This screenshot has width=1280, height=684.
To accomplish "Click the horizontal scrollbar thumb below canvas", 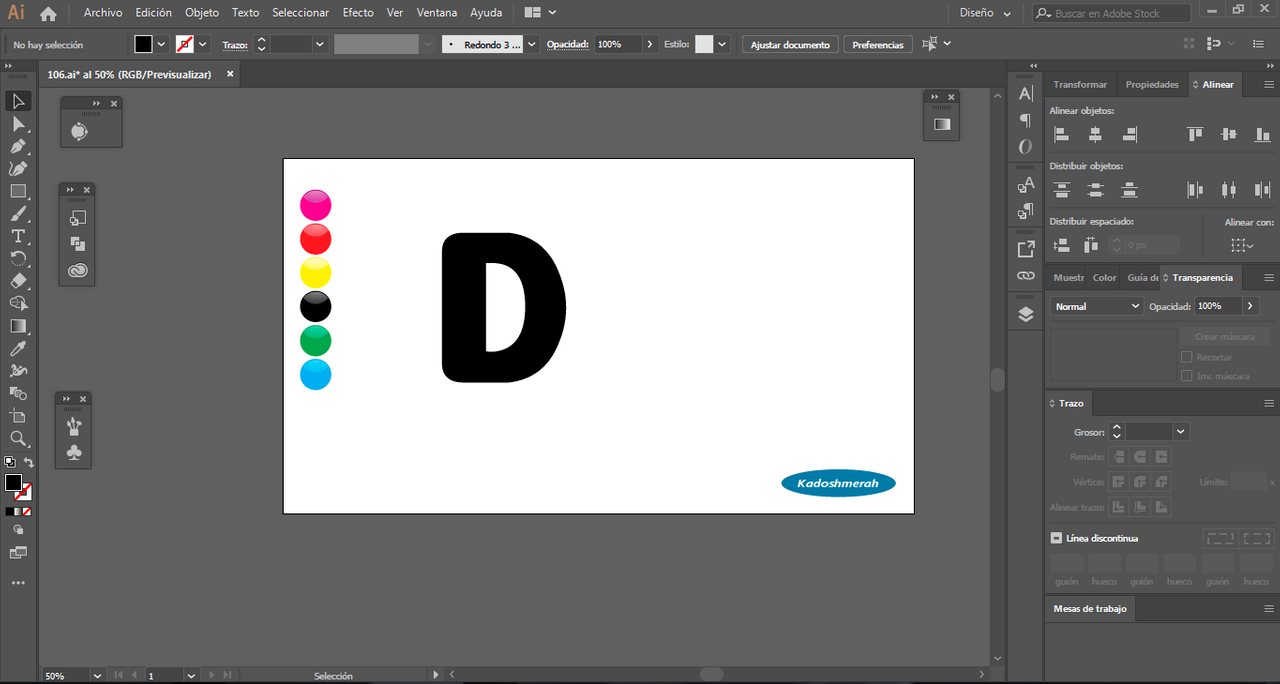I will point(711,674).
